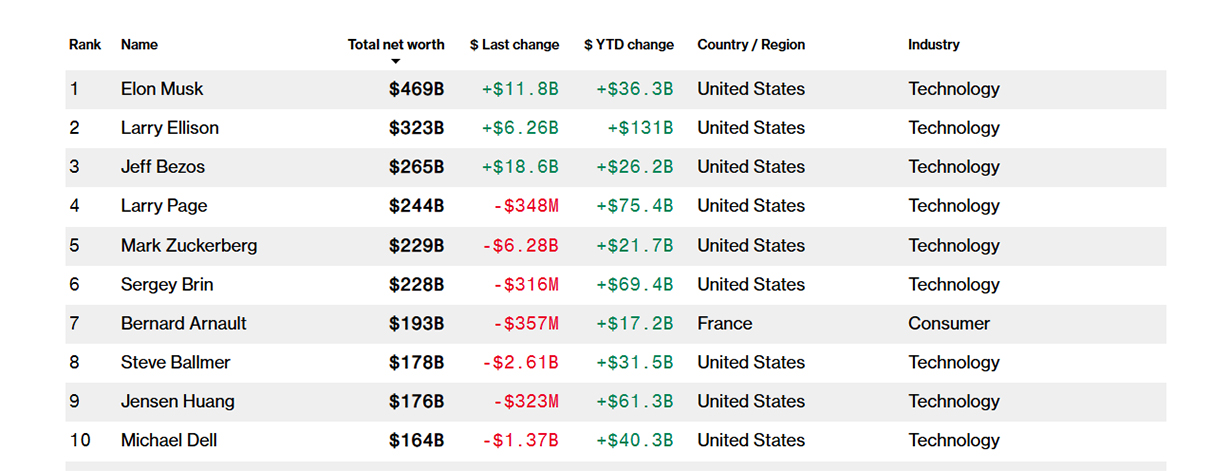Open Mark Zuckerberg's profile

point(189,245)
